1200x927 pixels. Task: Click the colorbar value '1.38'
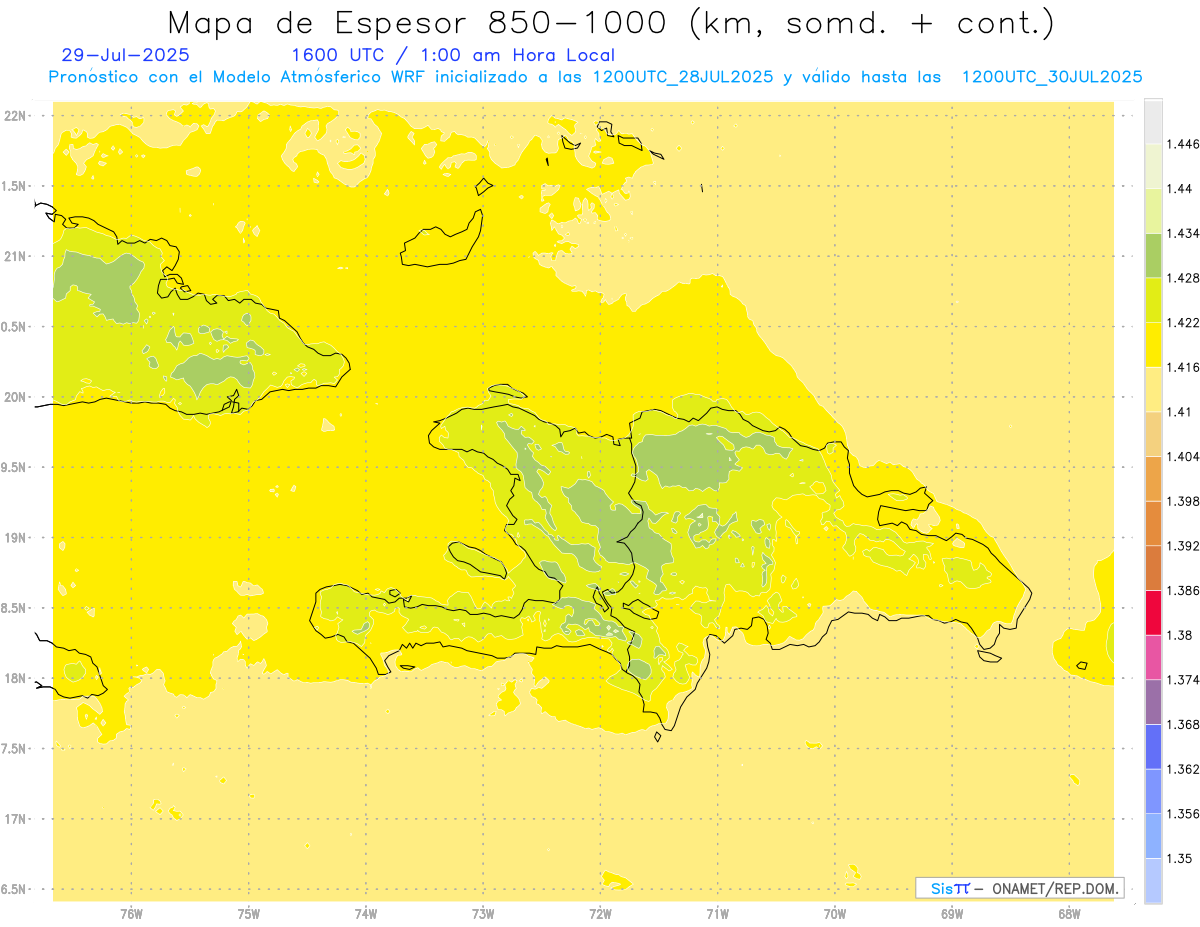pyautogui.click(x=1181, y=635)
